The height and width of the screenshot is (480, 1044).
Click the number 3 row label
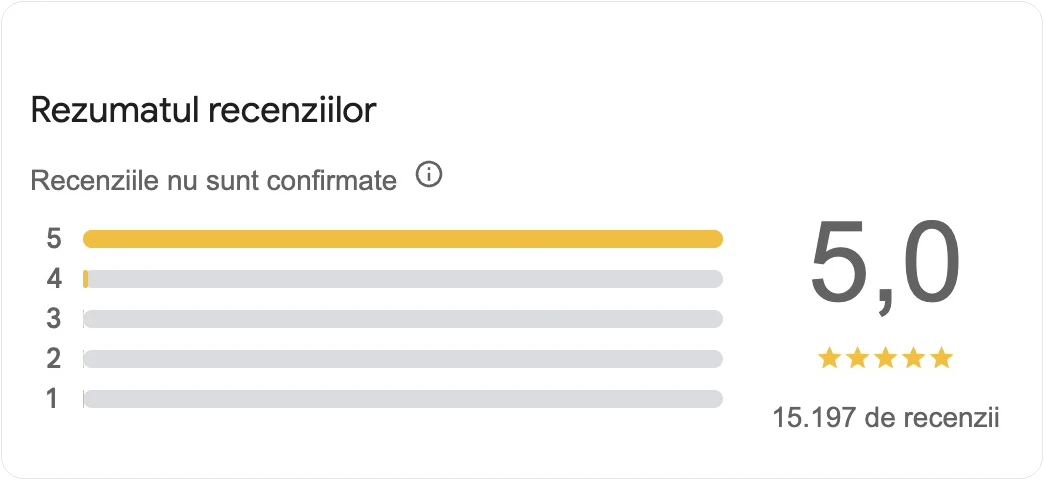(54, 318)
